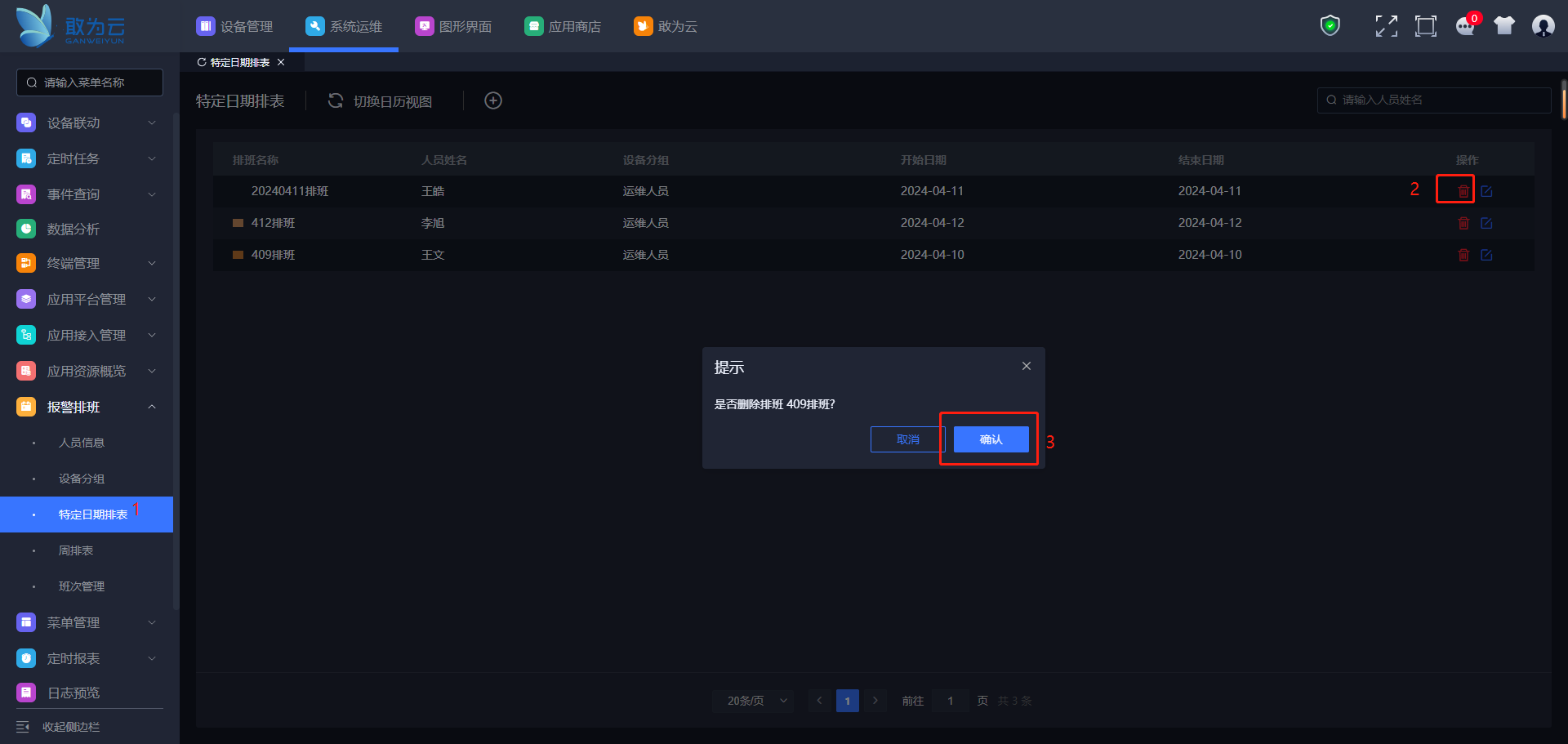Click the screen frame icon in header
Viewport: 1568px width, 744px height.
1426,26
